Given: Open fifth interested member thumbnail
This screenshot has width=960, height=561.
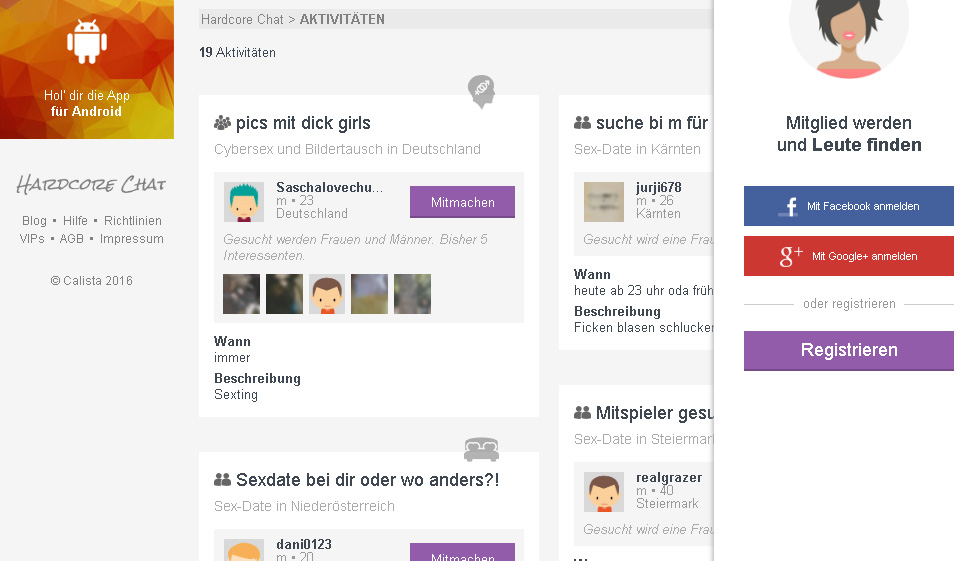Looking at the screenshot, I should click(412, 294).
